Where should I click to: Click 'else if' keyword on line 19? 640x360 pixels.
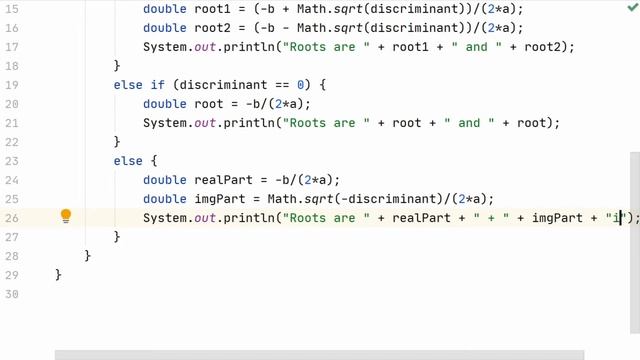(139, 85)
